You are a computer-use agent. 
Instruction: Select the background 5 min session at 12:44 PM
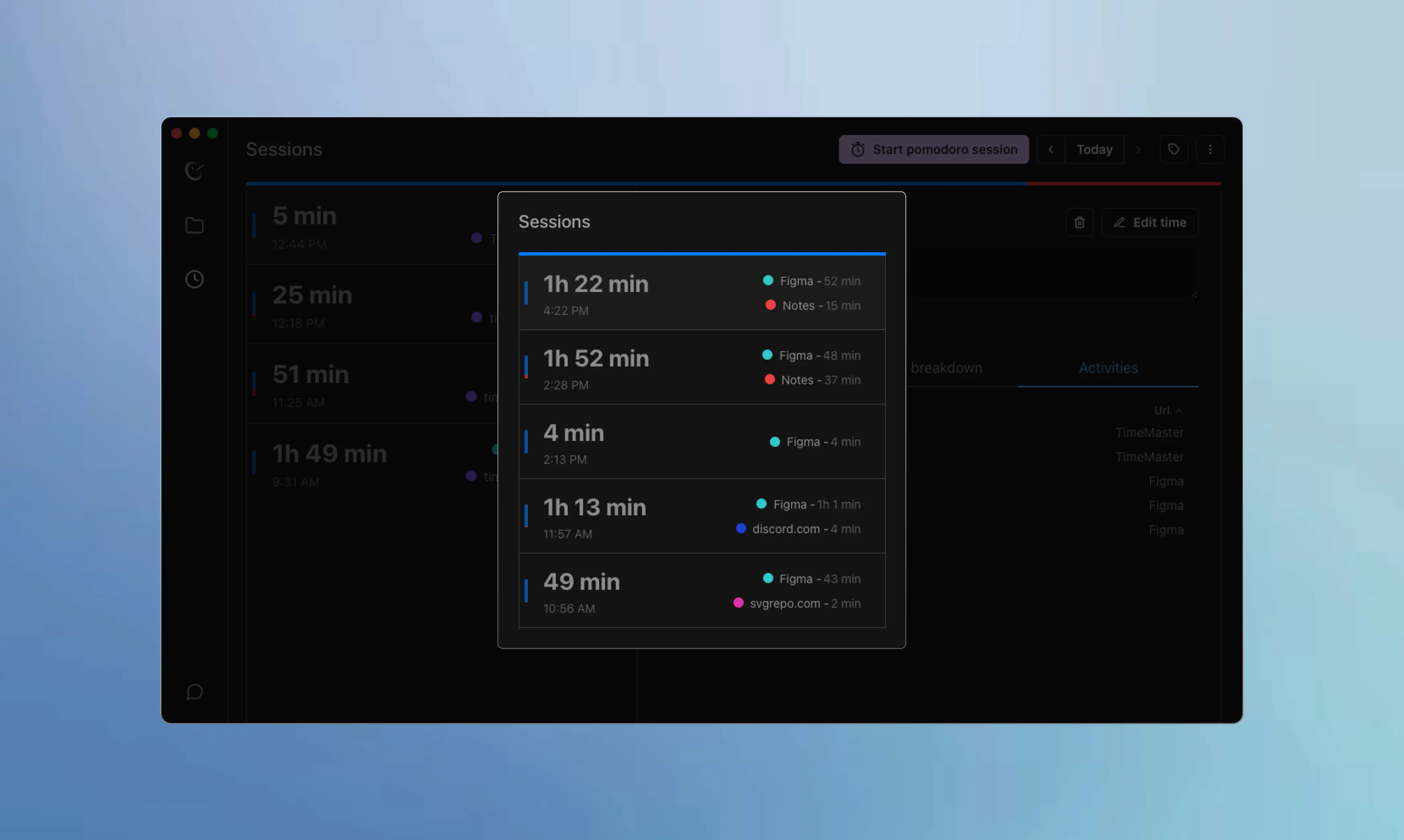pos(372,225)
